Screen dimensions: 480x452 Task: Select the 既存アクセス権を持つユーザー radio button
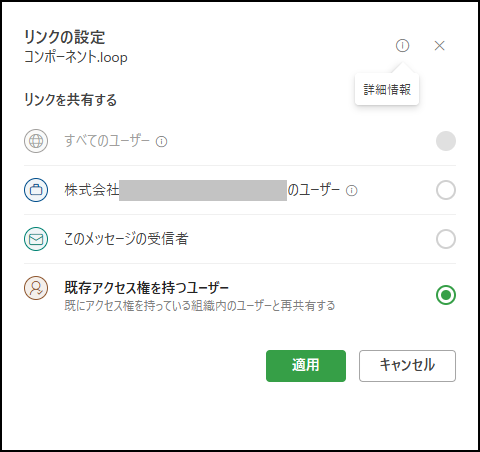click(446, 295)
